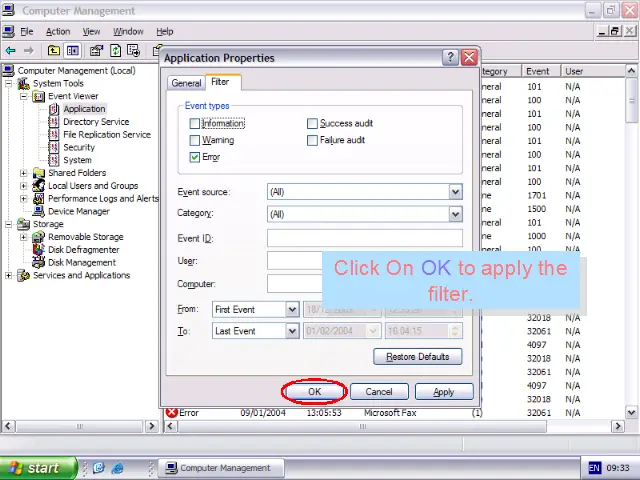Open the Category dropdown

tap(456, 214)
